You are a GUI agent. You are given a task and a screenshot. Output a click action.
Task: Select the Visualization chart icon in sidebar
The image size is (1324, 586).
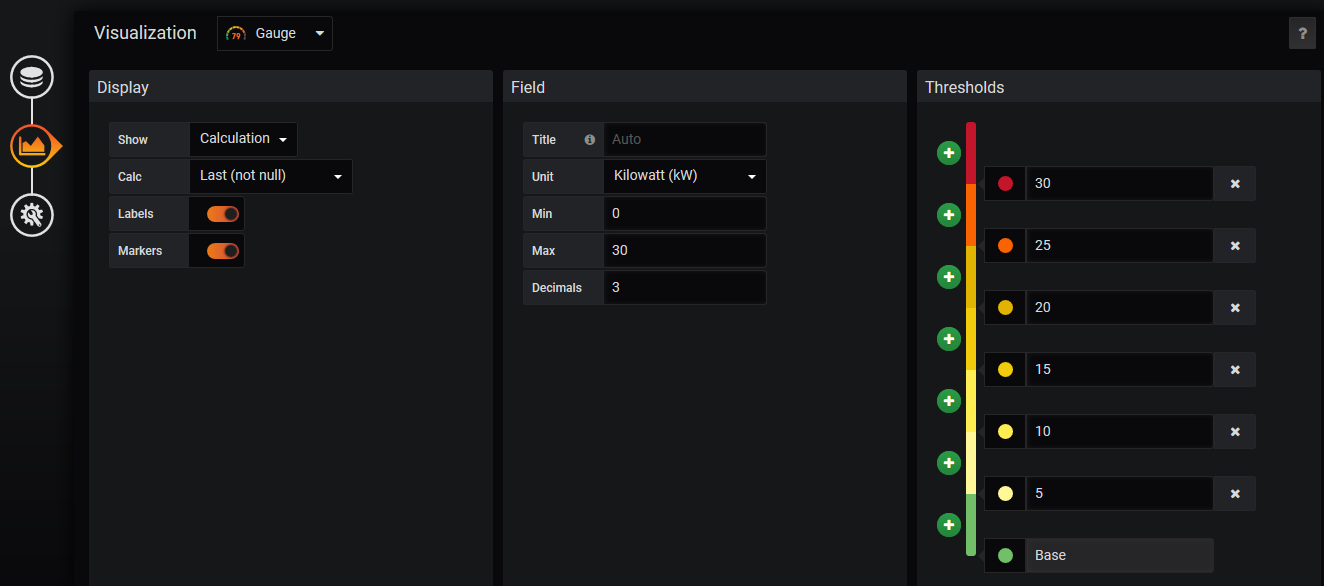(32, 146)
